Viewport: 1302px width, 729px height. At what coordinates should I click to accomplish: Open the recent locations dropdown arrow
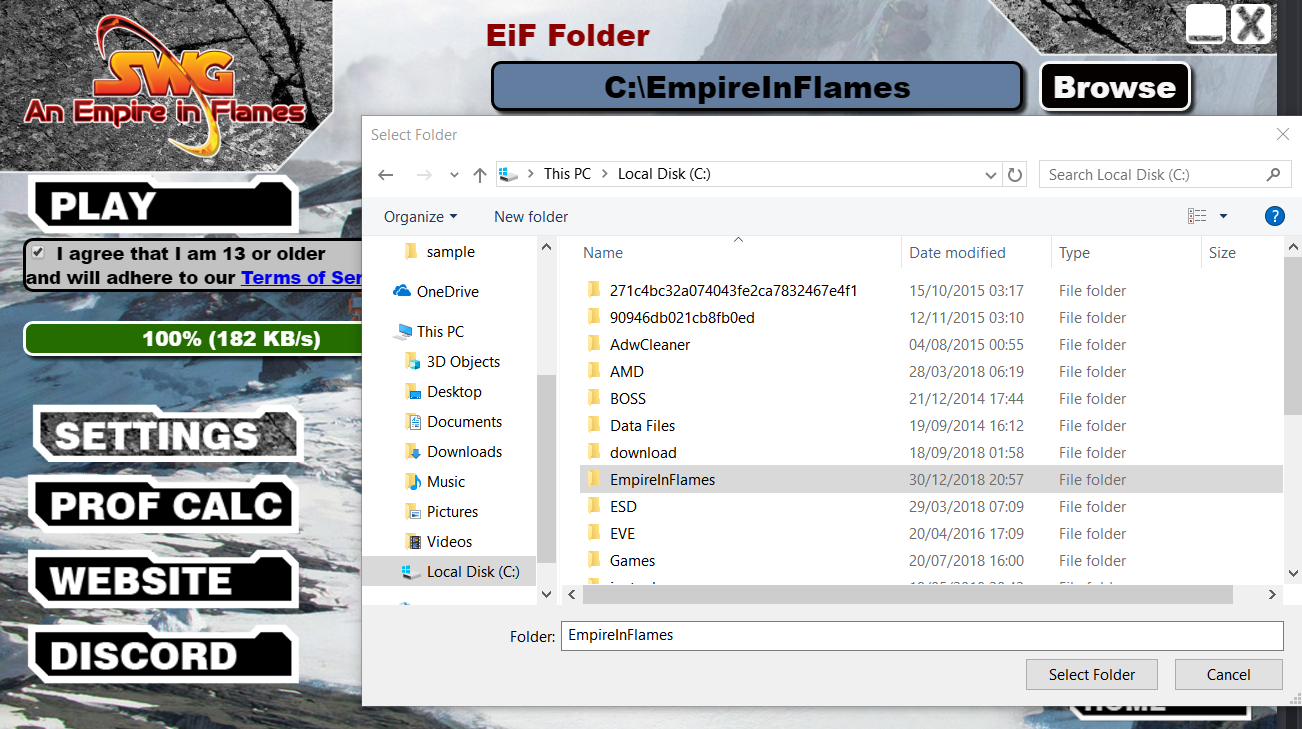click(x=454, y=175)
